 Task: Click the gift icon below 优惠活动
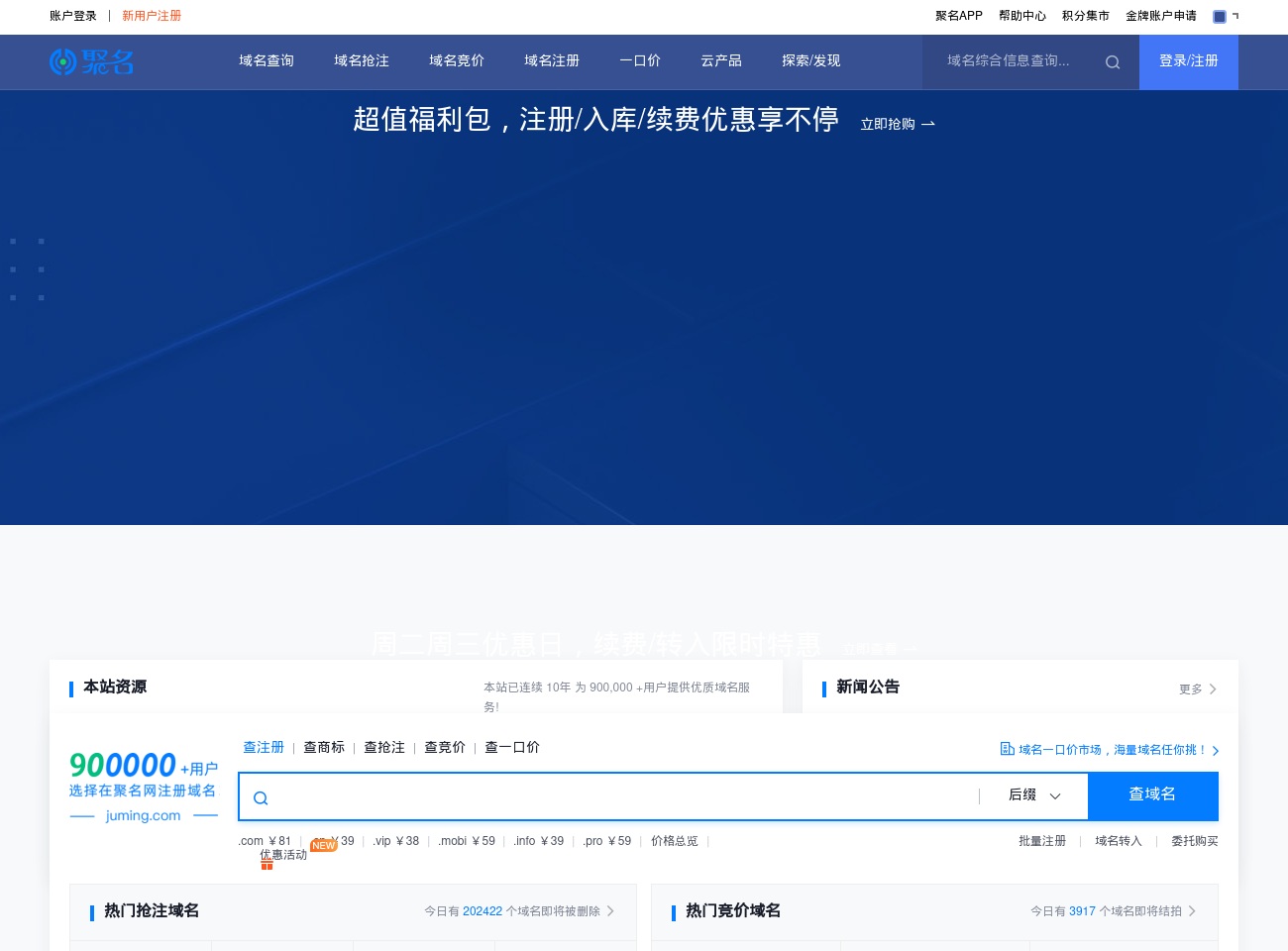click(x=267, y=865)
